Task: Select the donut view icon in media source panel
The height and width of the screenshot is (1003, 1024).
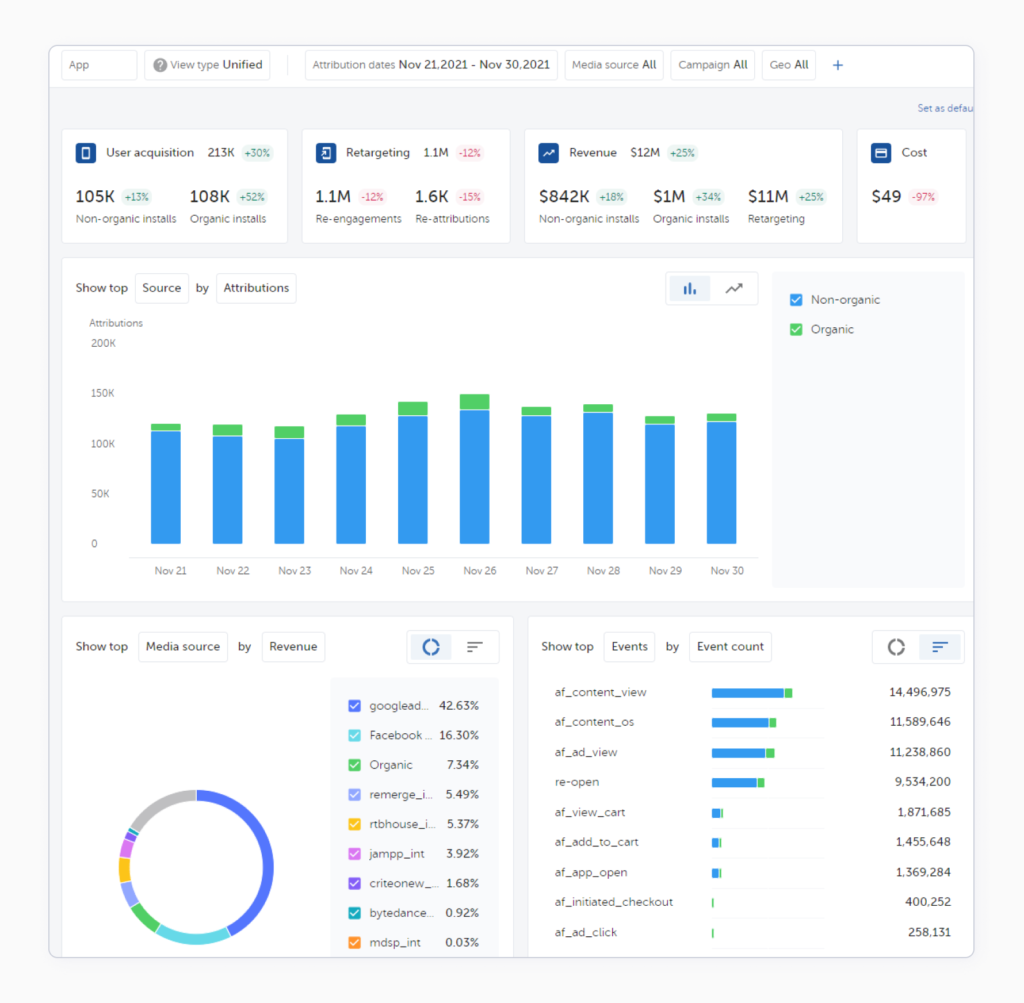Action: pos(430,647)
